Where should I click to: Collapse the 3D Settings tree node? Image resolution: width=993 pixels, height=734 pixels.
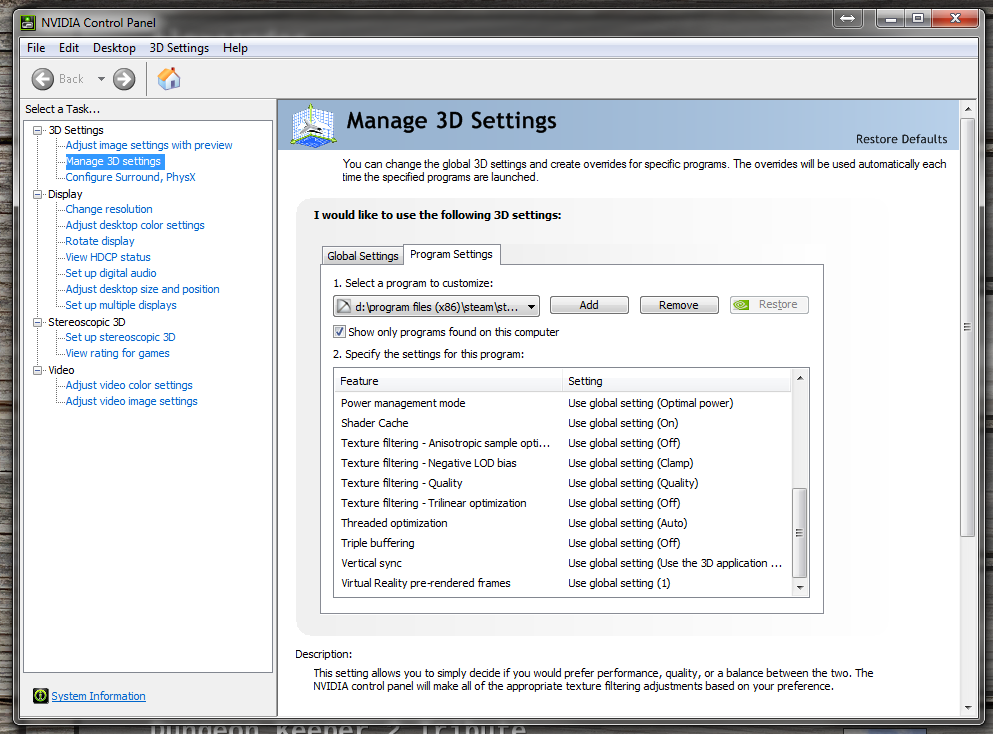[x=38, y=130]
